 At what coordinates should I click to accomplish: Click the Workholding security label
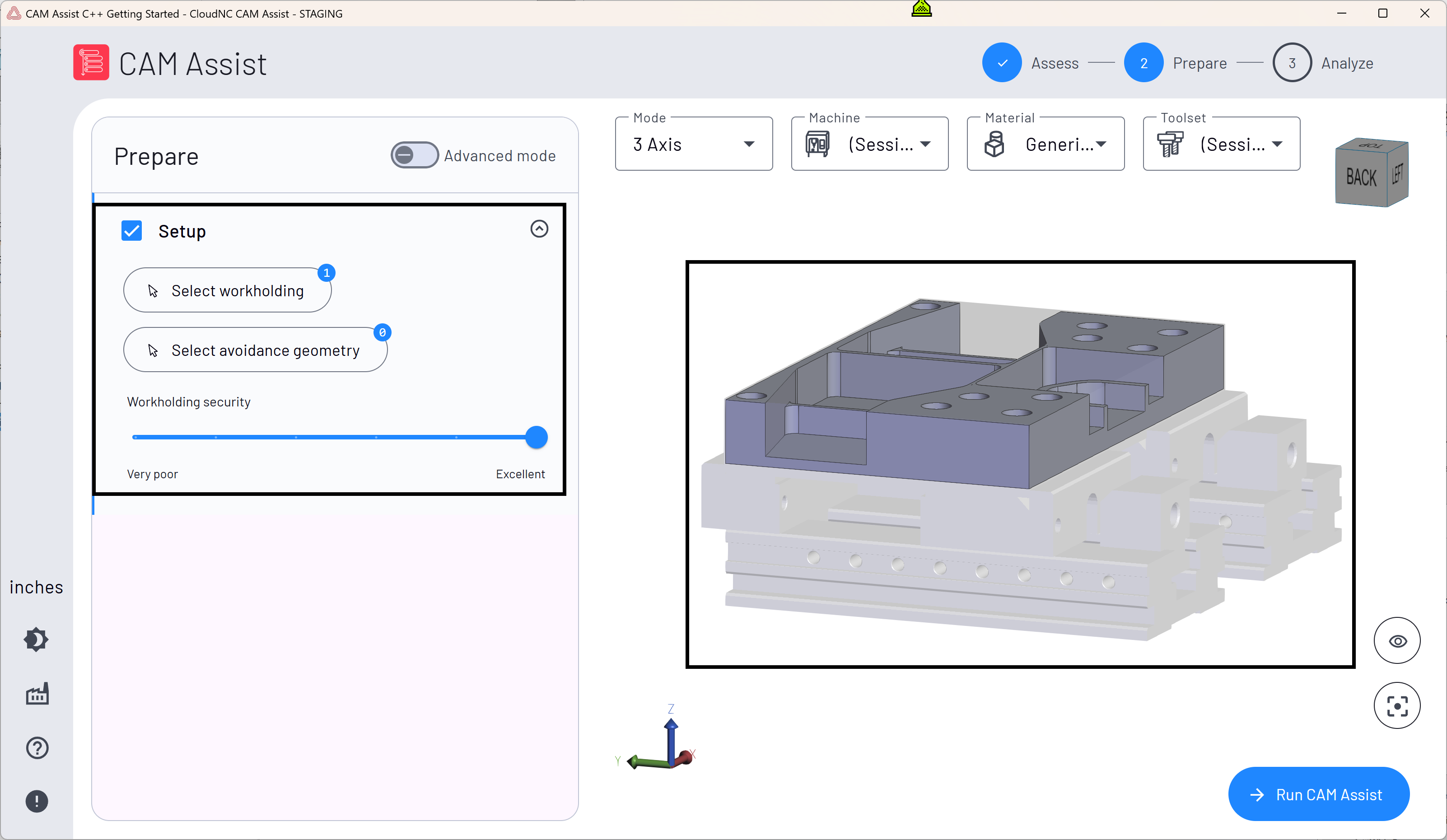(x=189, y=402)
